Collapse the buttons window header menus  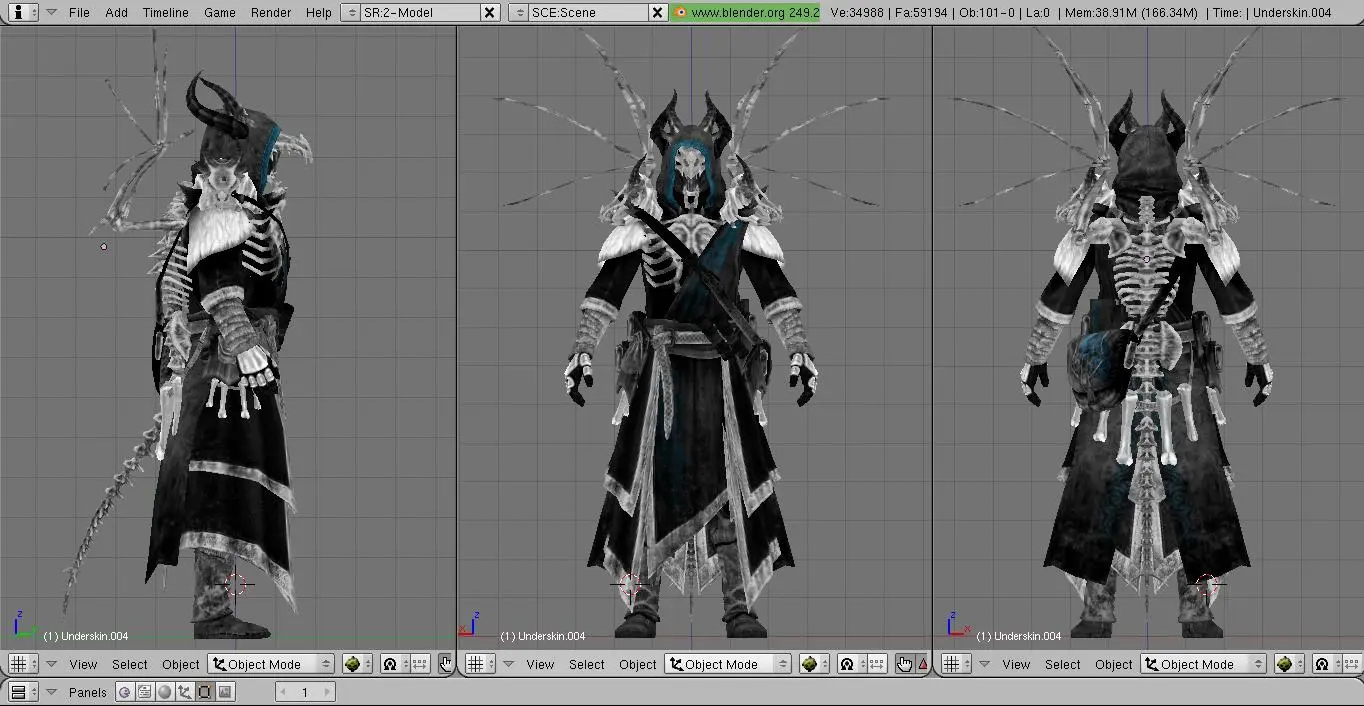[51, 692]
